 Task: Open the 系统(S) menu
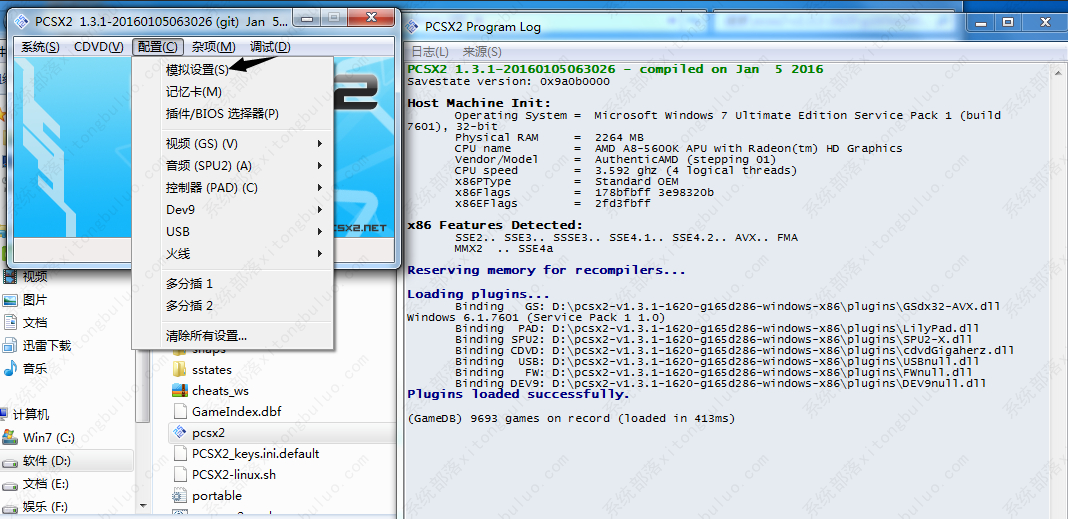[40, 47]
